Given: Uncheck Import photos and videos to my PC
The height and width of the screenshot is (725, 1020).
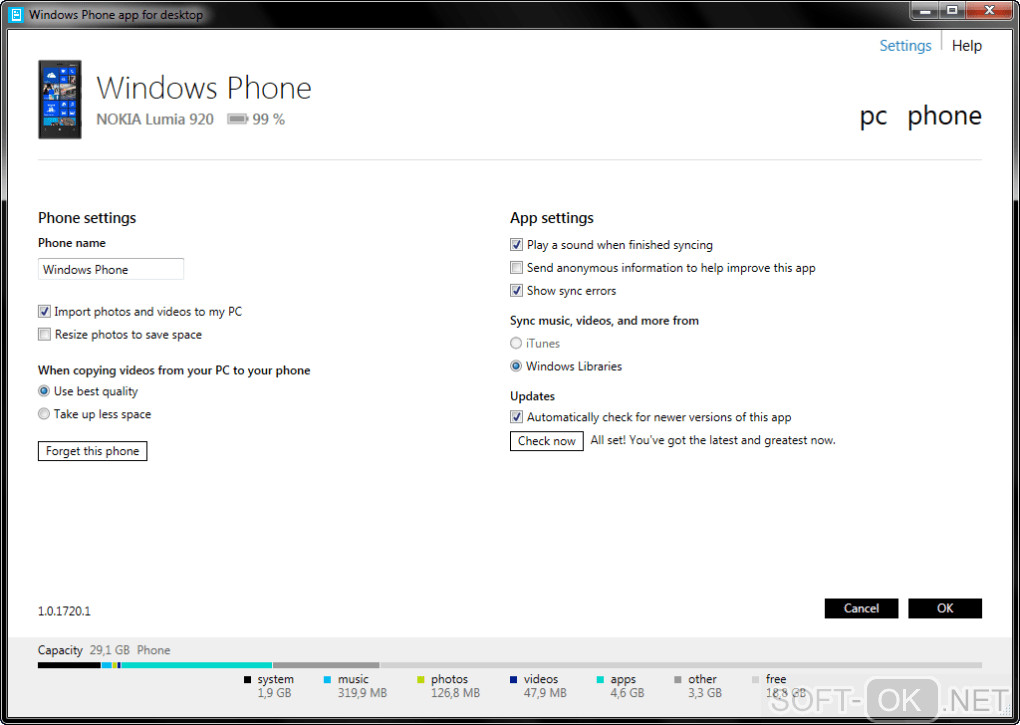Looking at the screenshot, I should pos(44,311).
